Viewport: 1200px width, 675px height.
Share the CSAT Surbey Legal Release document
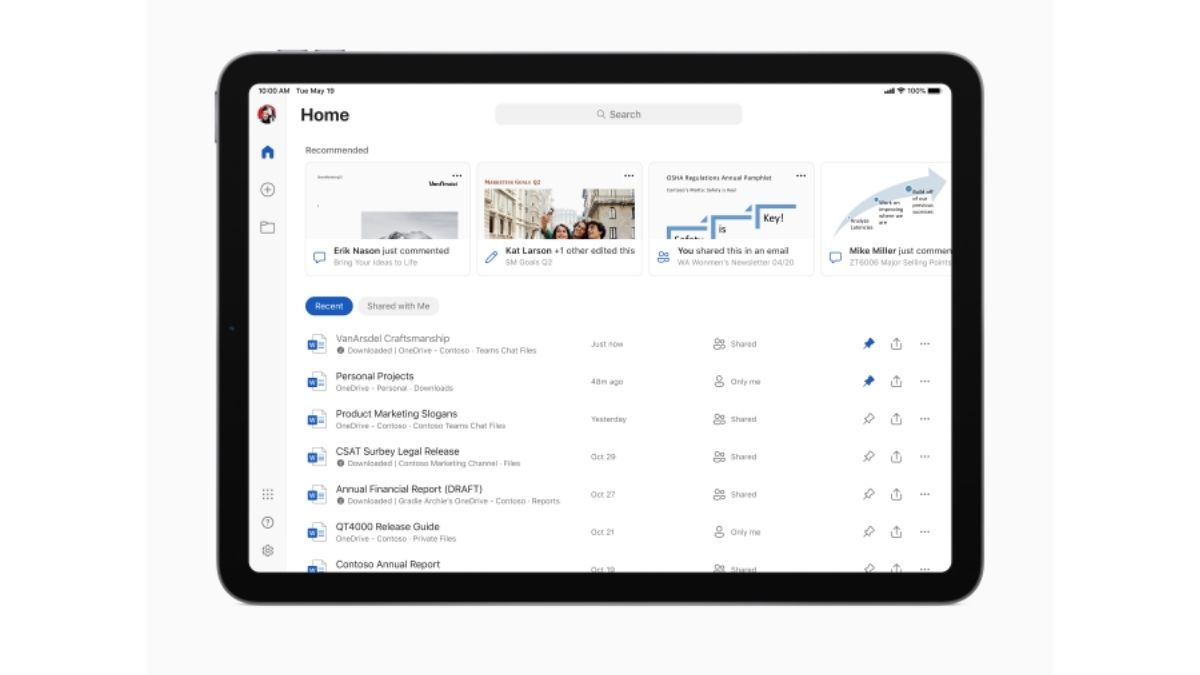(896, 457)
